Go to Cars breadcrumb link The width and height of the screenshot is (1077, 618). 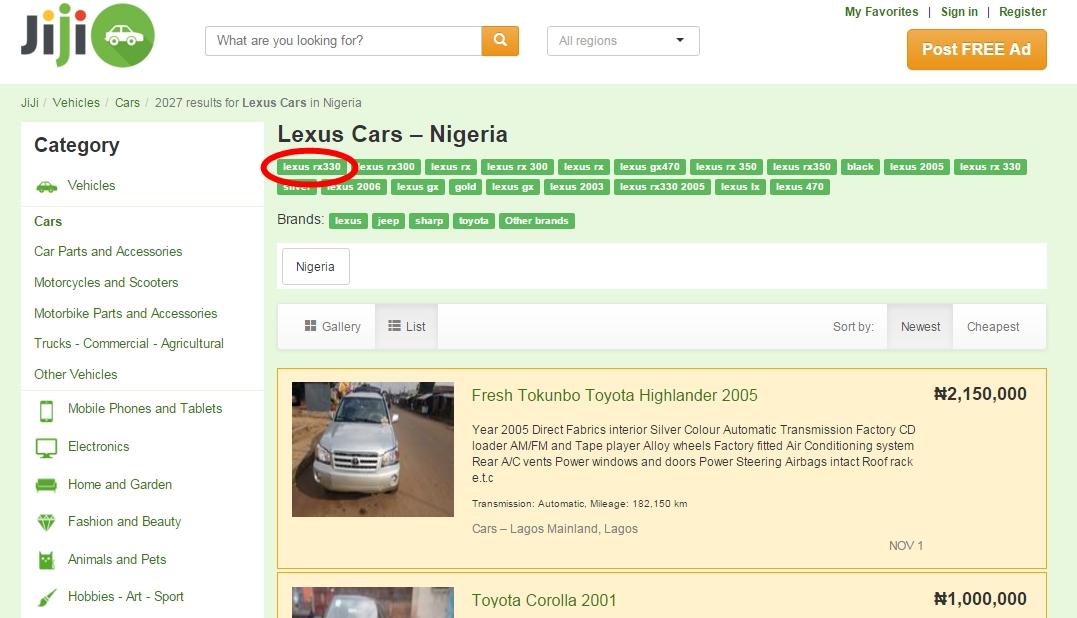pos(127,102)
